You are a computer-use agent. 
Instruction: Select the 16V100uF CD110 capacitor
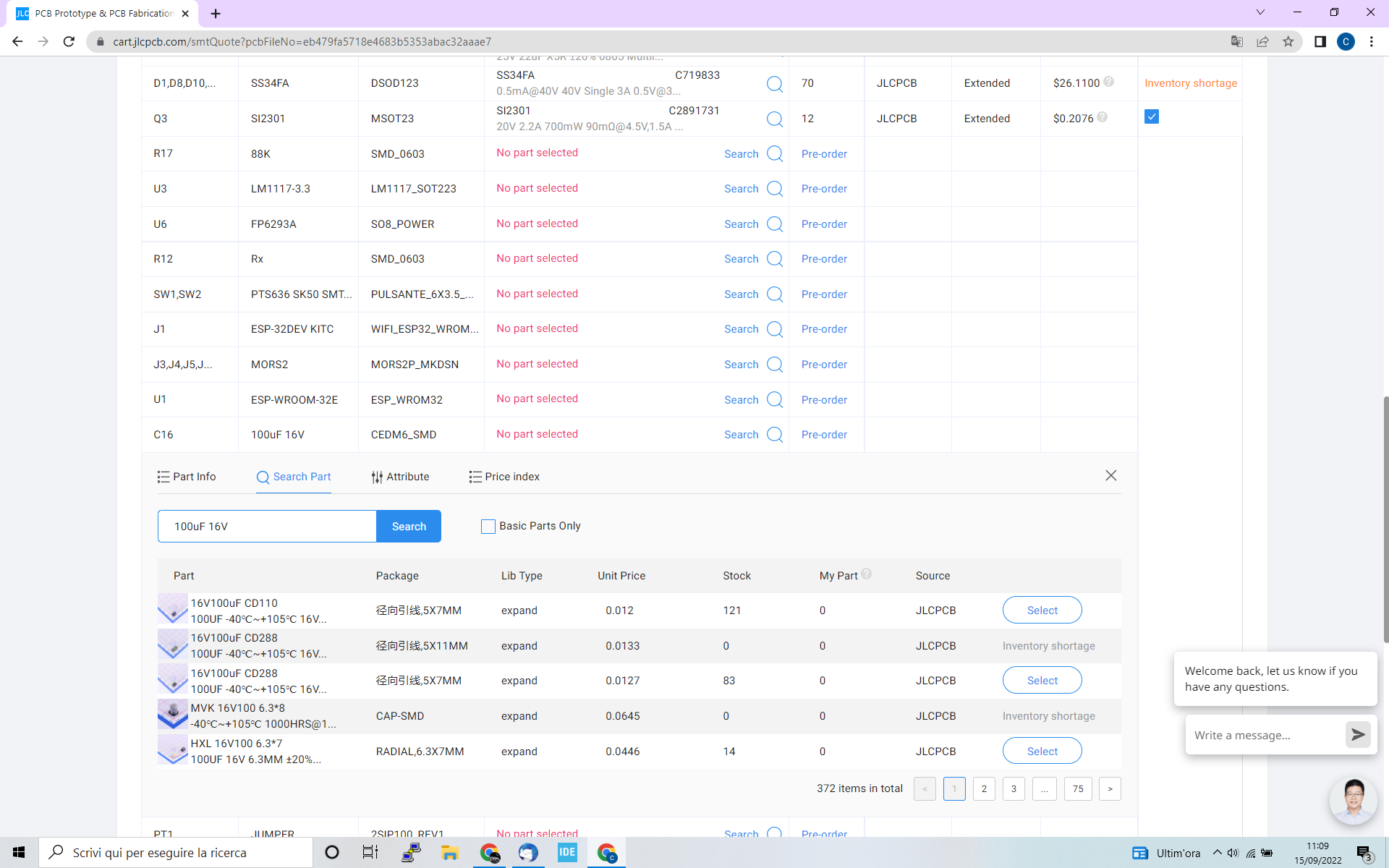click(x=1042, y=610)
